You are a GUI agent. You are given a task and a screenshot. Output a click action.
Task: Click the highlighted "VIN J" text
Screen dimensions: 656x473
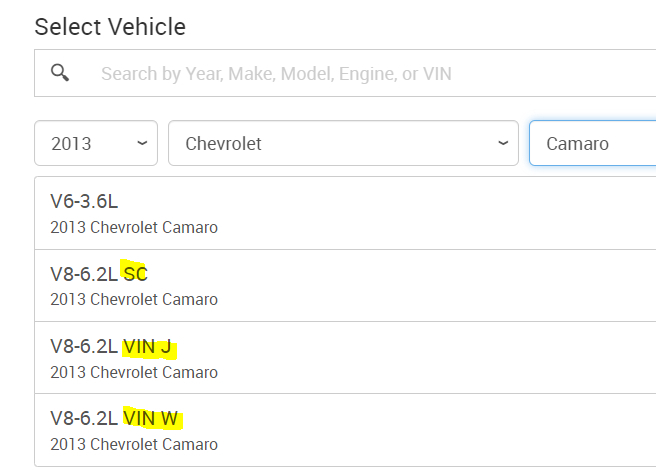[148, 347]
